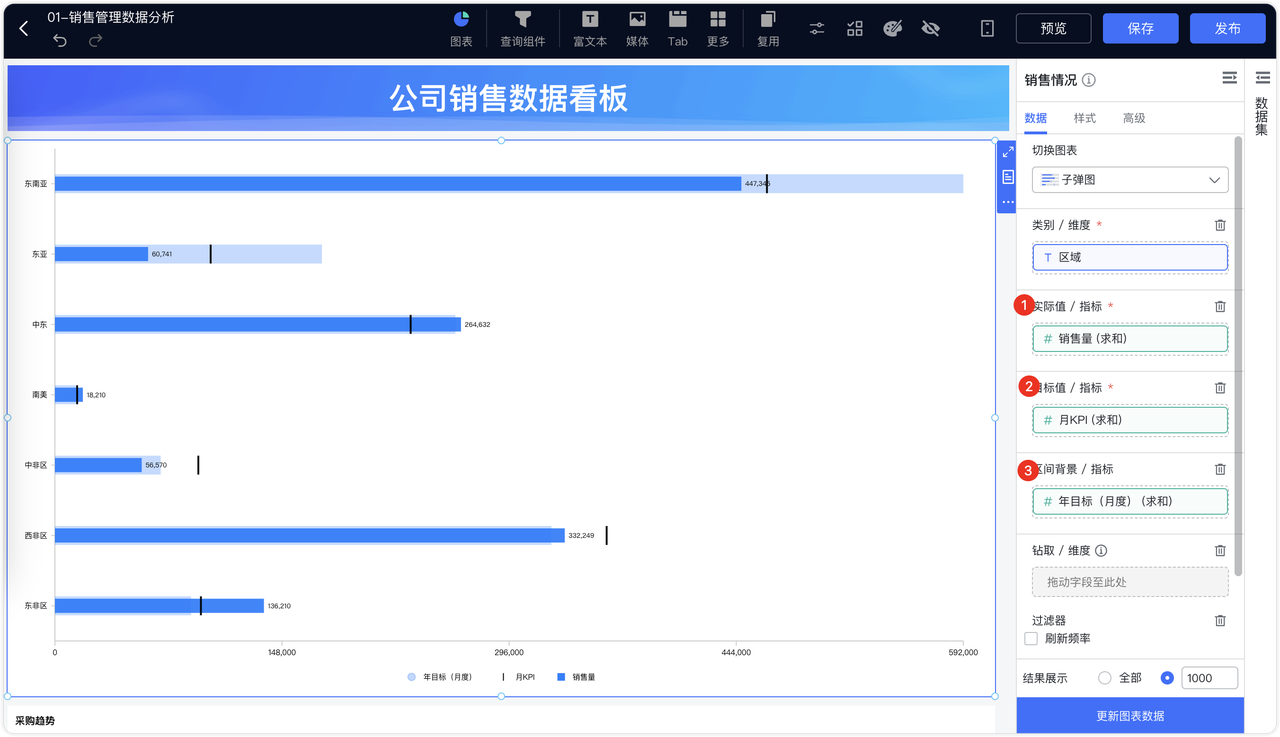Click the 更新图表数据 button

[x=1130, y=716]
